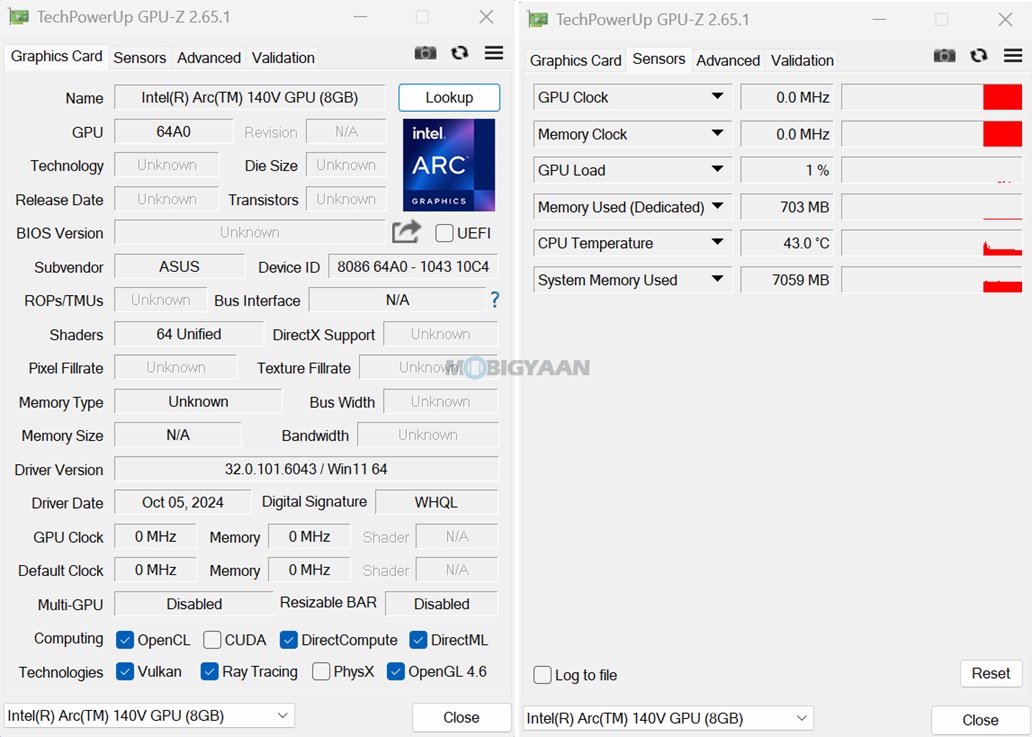Open System Memory Used sensor dropdown
This screenshot has width=1032, height=737.
717,280
